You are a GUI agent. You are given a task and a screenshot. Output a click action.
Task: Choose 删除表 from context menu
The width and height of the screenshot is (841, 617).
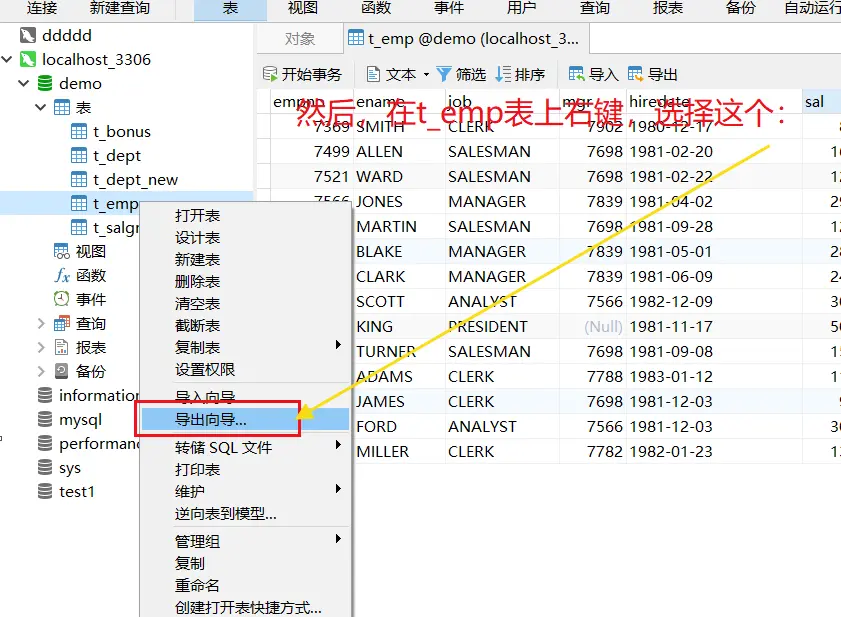(x=197, y=282)
